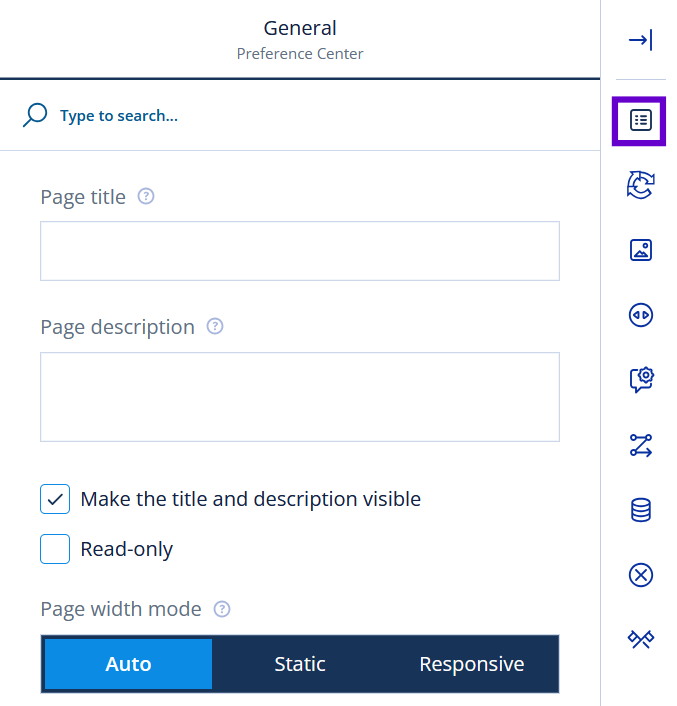Show help for Page title

146,196
